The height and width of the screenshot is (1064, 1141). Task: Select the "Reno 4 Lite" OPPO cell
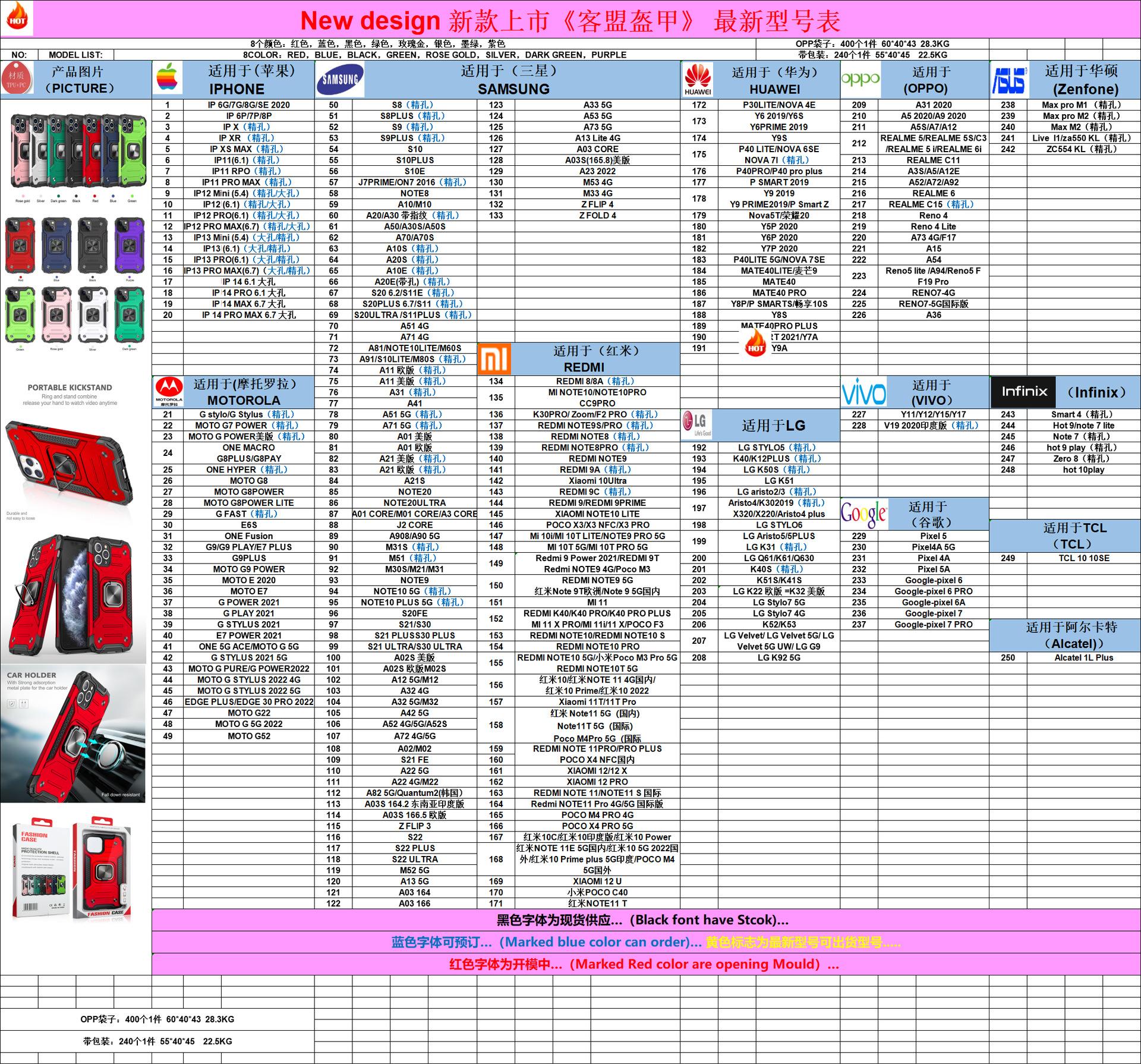[933, 226]
